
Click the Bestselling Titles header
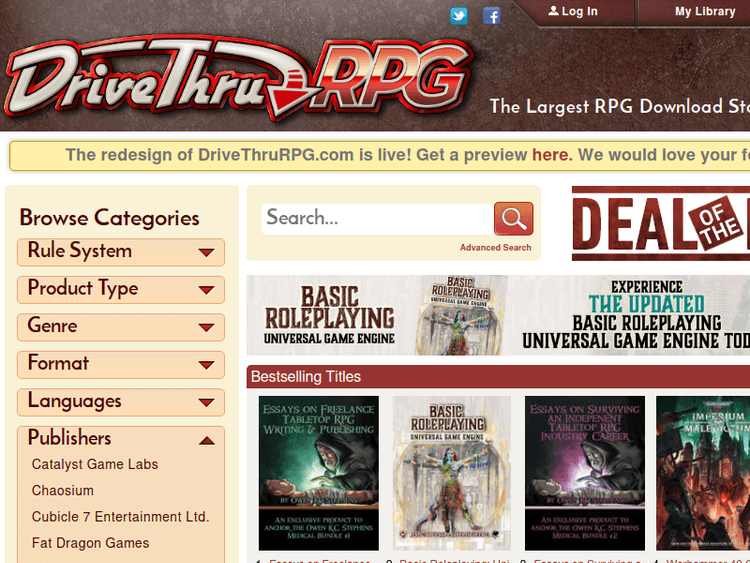[x=306, y=377]
